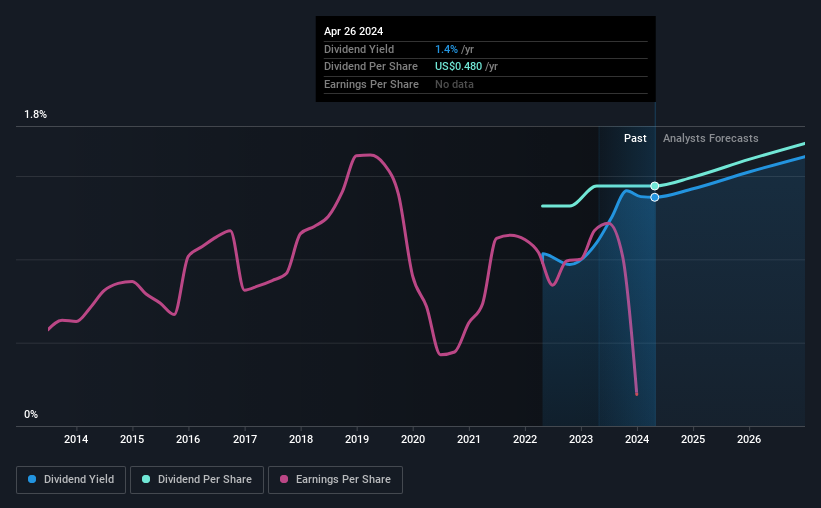Image resolution: width=821 pixels, height=508 pixels.
Task: Click the pink Earnings Per Share legend dot
Action: [x=284, y=479]
